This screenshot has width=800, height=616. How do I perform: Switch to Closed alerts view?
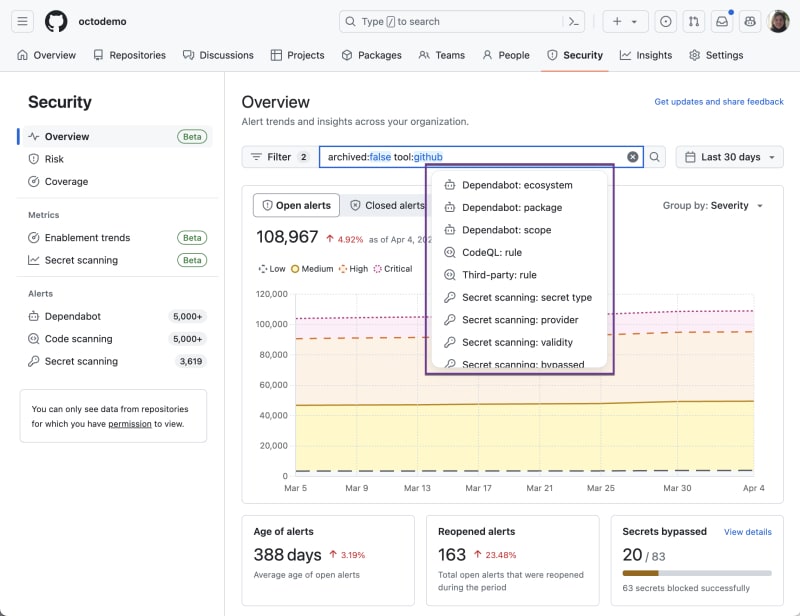[387, 205]
